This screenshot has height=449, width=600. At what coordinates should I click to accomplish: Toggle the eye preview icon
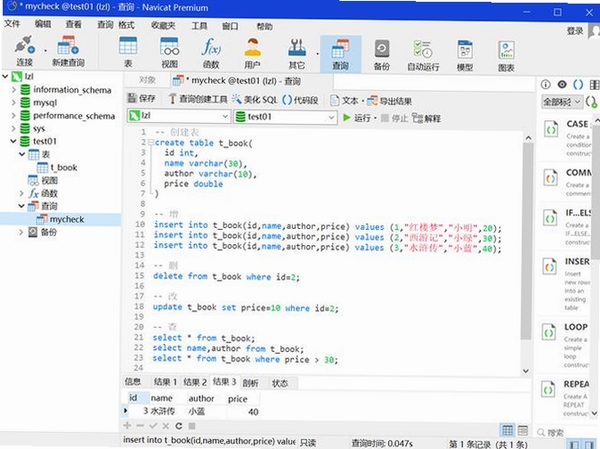tap(562, 84)
